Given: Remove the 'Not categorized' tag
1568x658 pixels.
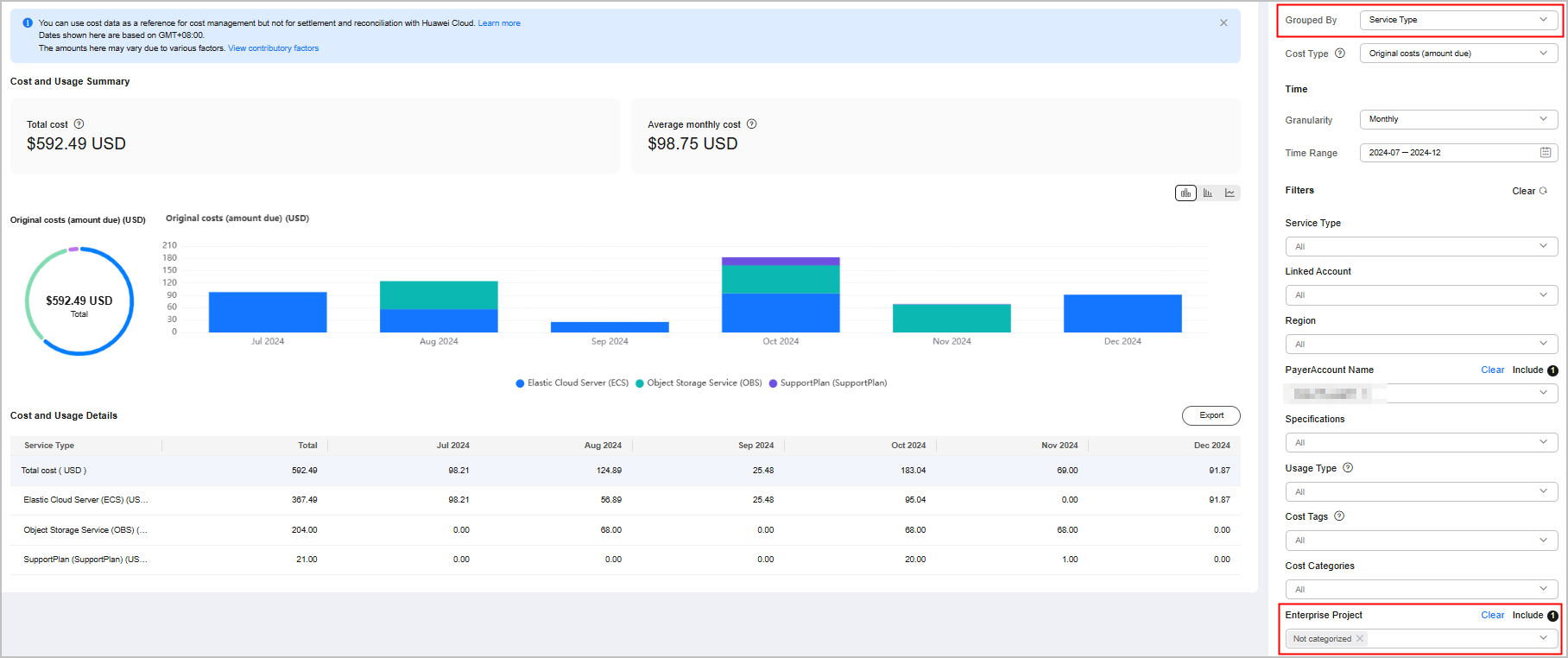Looking at the screenshot, I should (1360, 639).
